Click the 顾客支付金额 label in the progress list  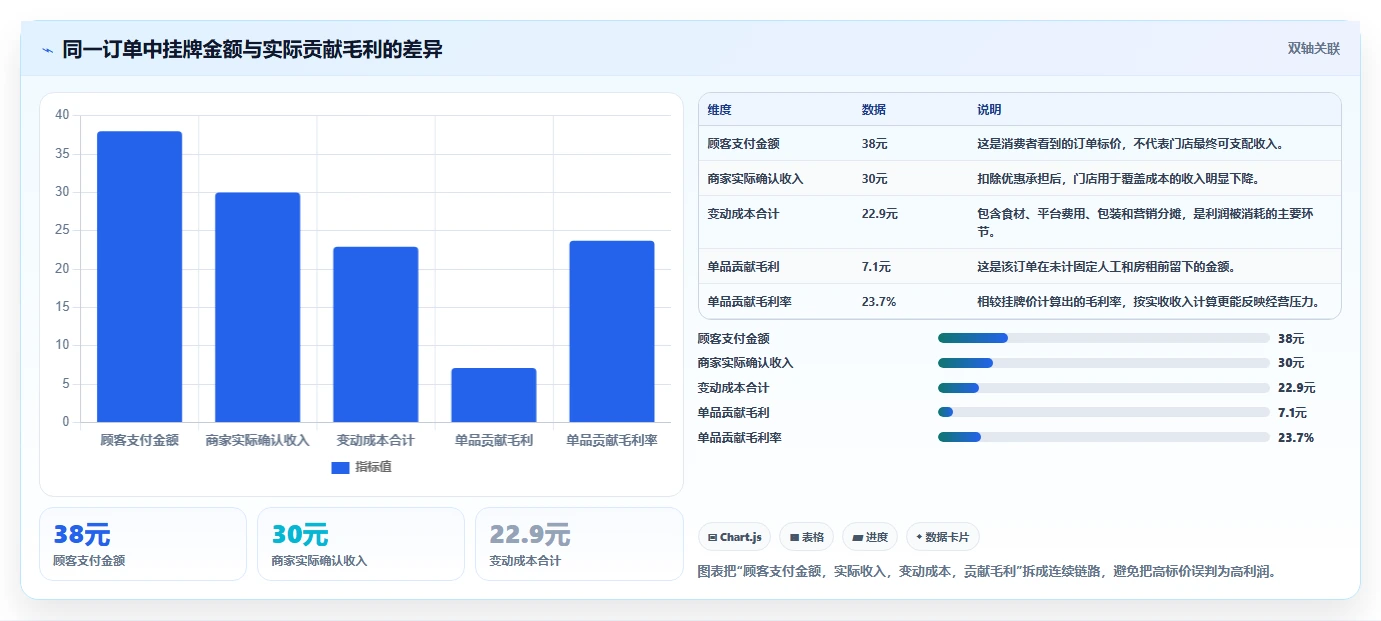[733, 339]
